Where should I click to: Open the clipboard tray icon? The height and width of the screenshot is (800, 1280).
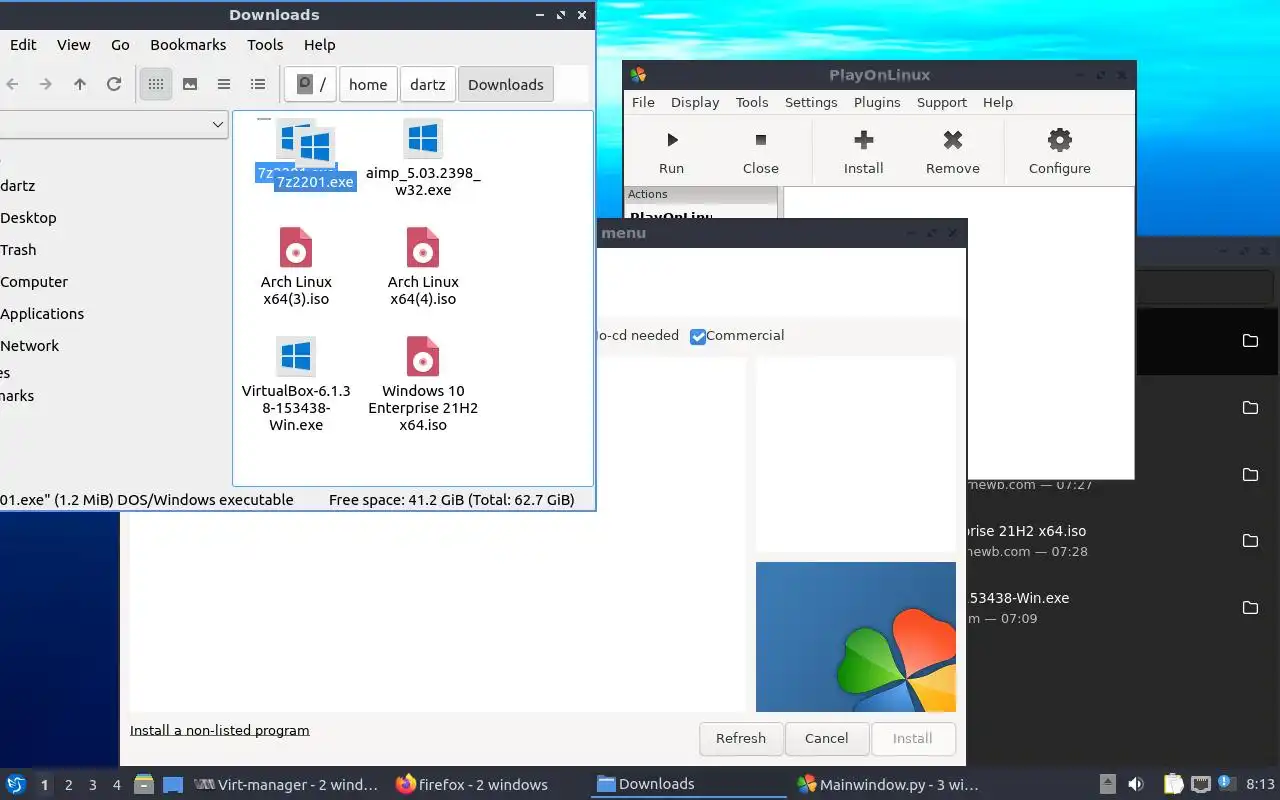click(x=1173, y=785)
